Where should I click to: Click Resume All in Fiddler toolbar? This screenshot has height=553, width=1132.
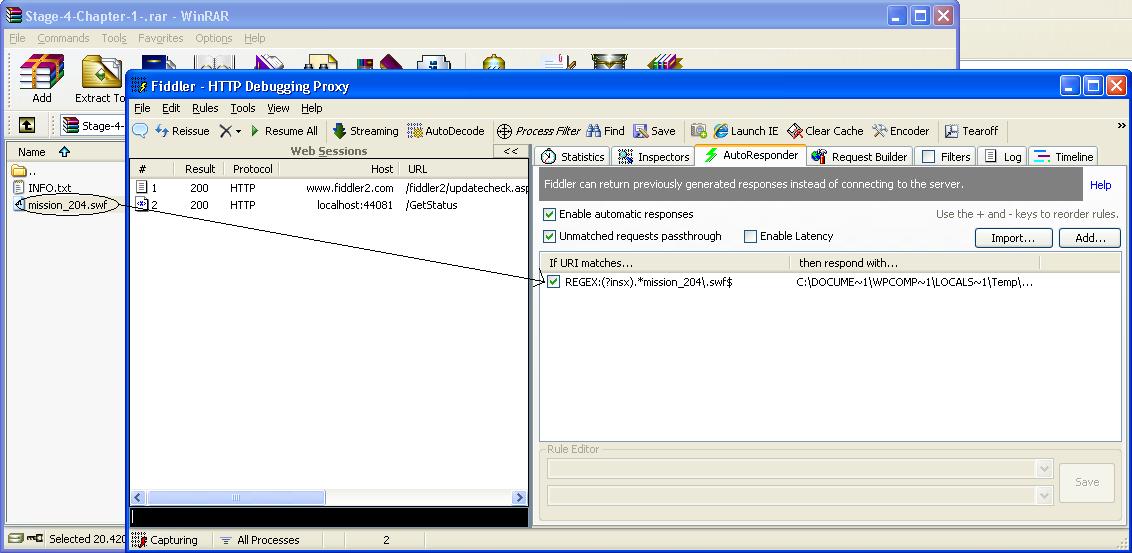click(x=284, y=131)
